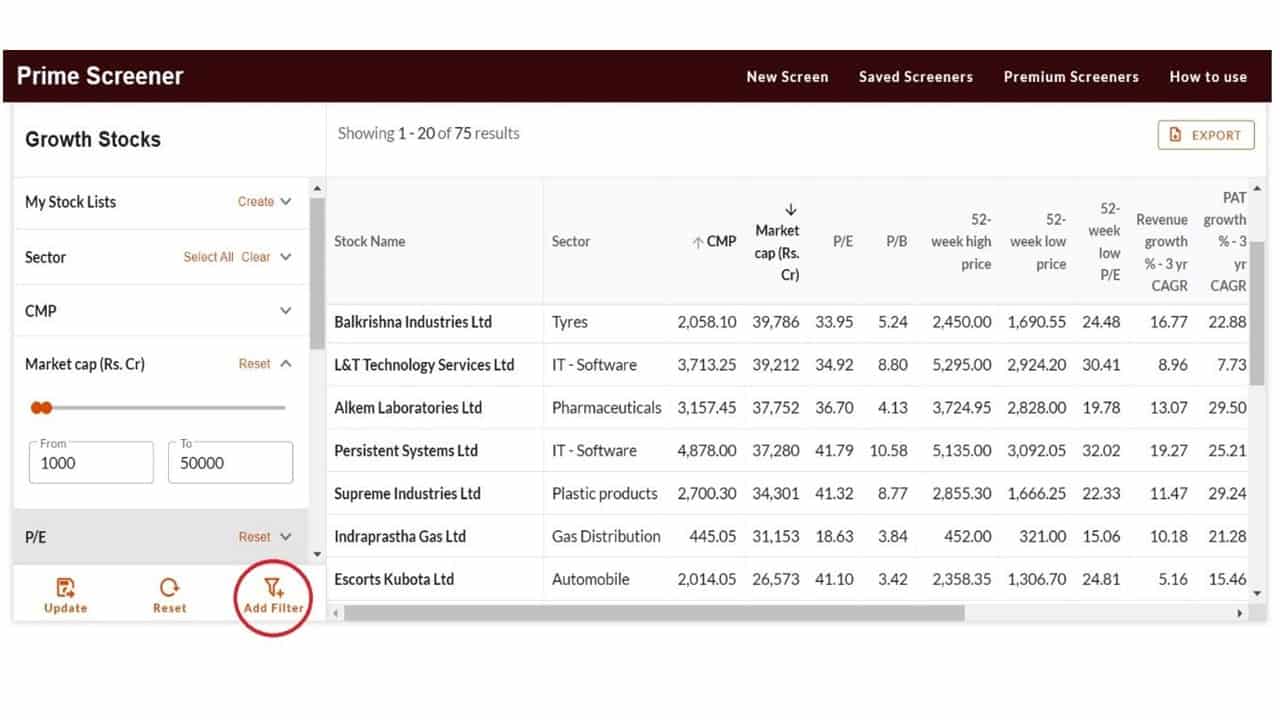Click the Export file icon

1176,135
